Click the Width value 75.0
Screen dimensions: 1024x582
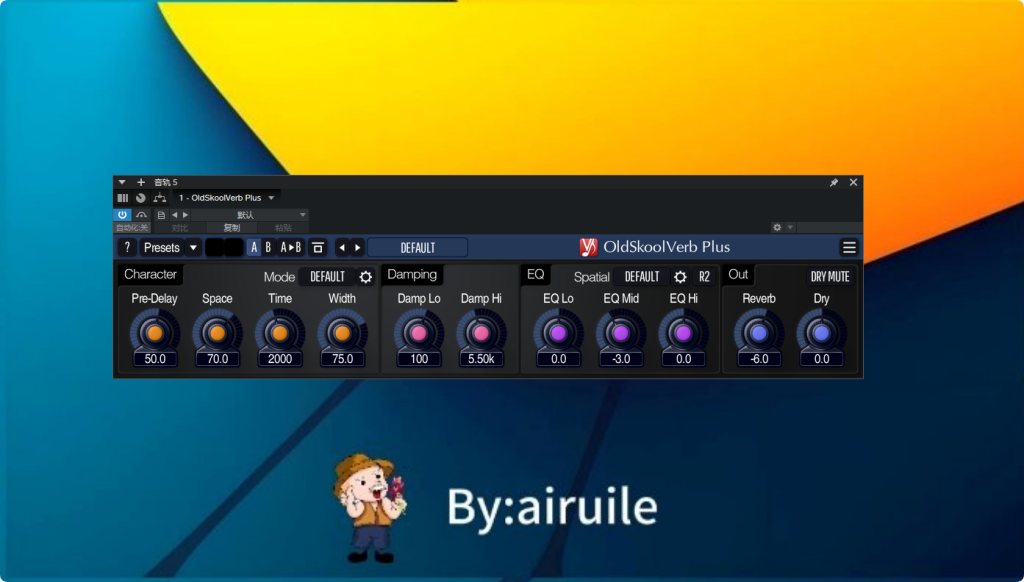pos(342,359)
